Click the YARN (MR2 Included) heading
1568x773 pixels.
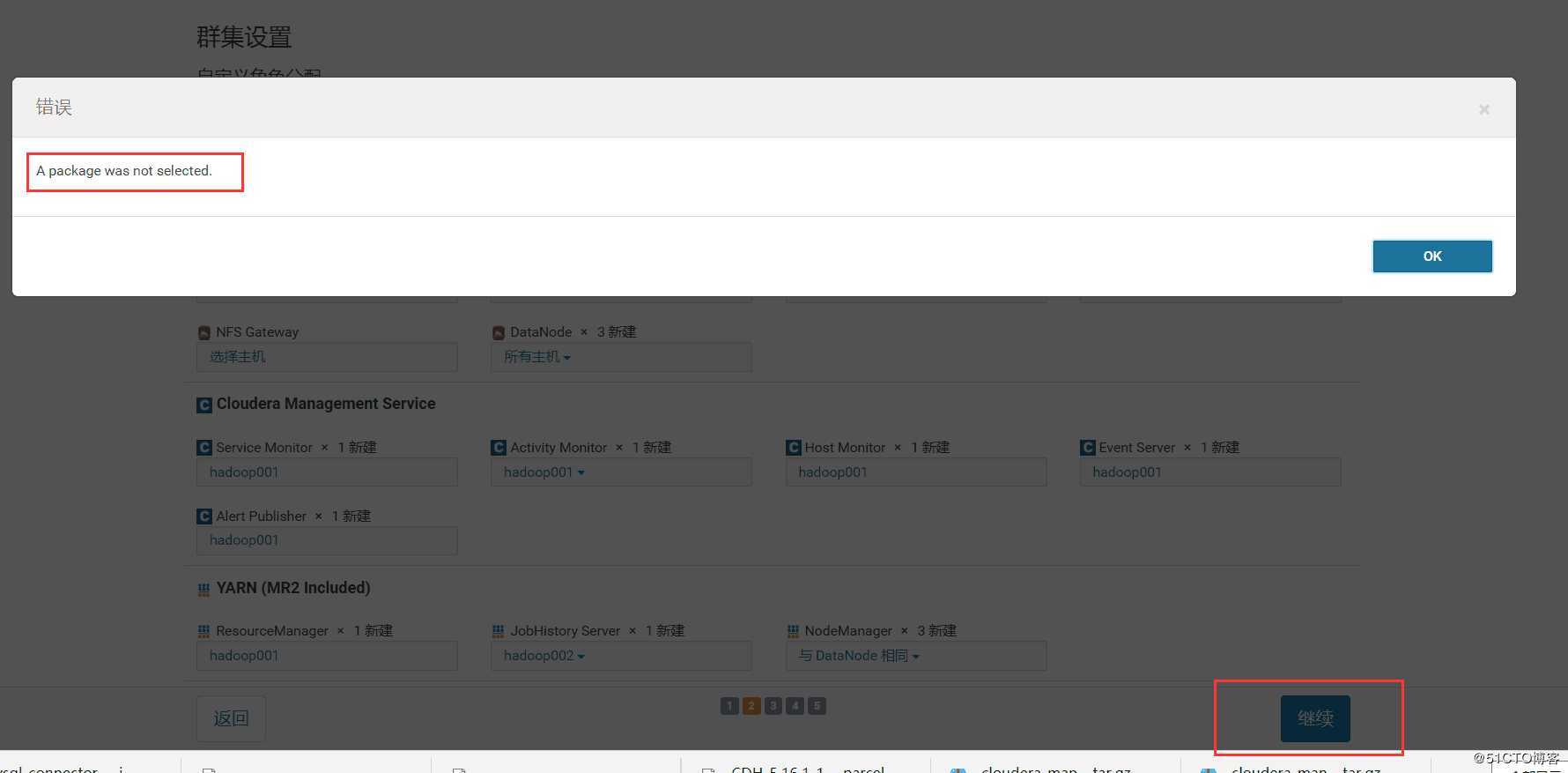tap(293, 588)
